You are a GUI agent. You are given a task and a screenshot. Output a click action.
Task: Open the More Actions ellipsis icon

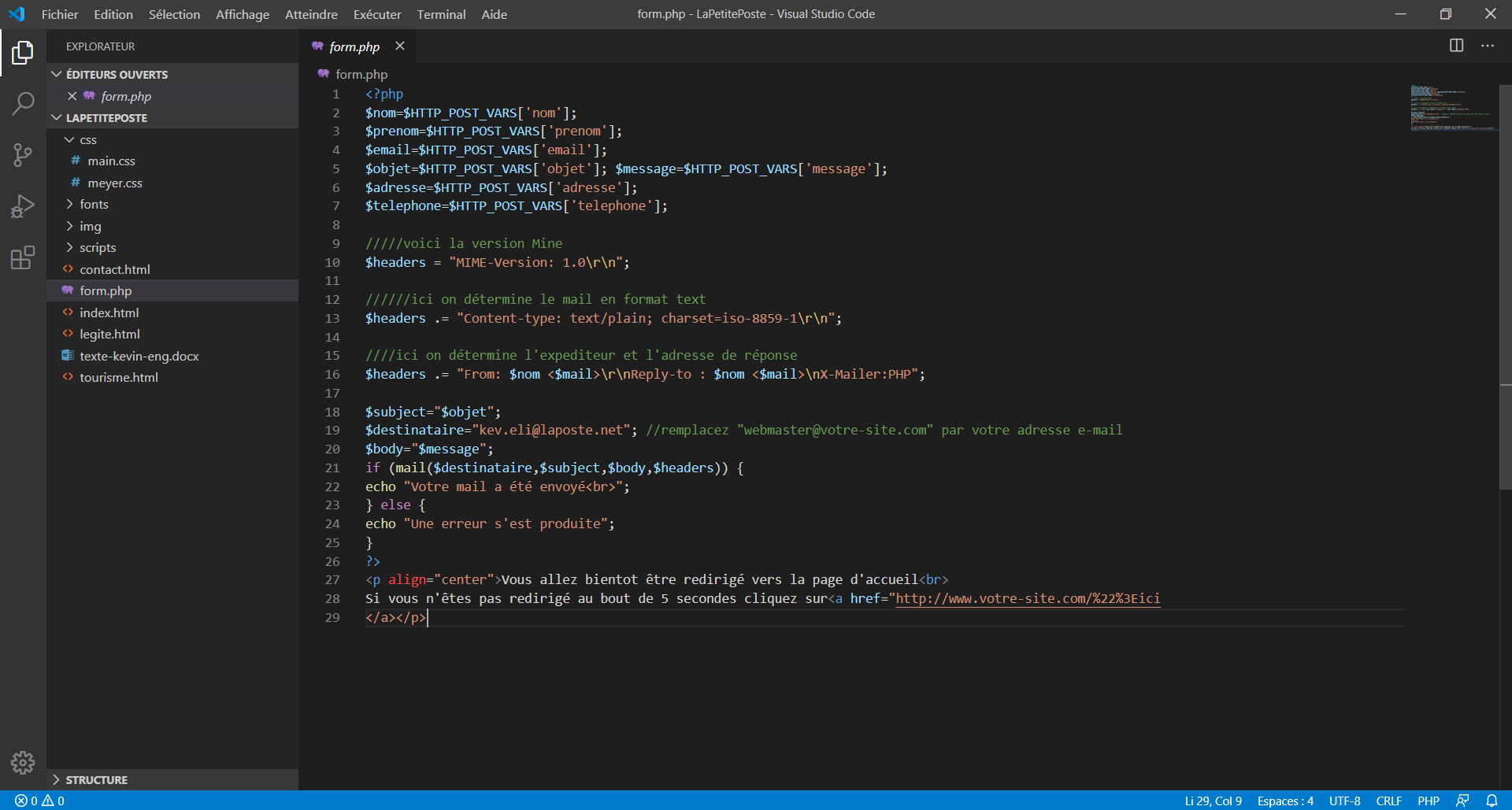1488,46
